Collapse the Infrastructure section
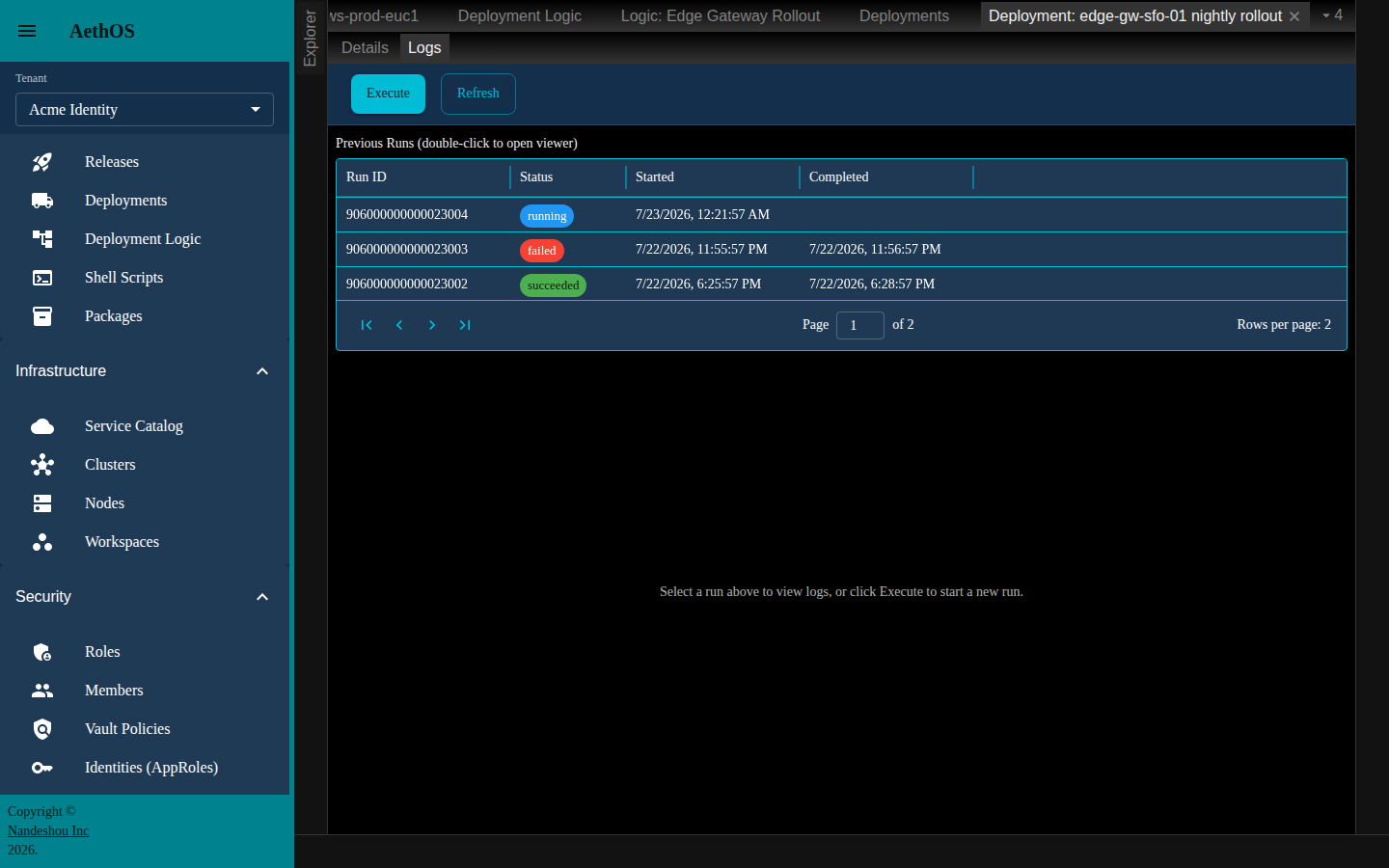This screenshot has height=868, width=1389. click(x=262, y=371)
